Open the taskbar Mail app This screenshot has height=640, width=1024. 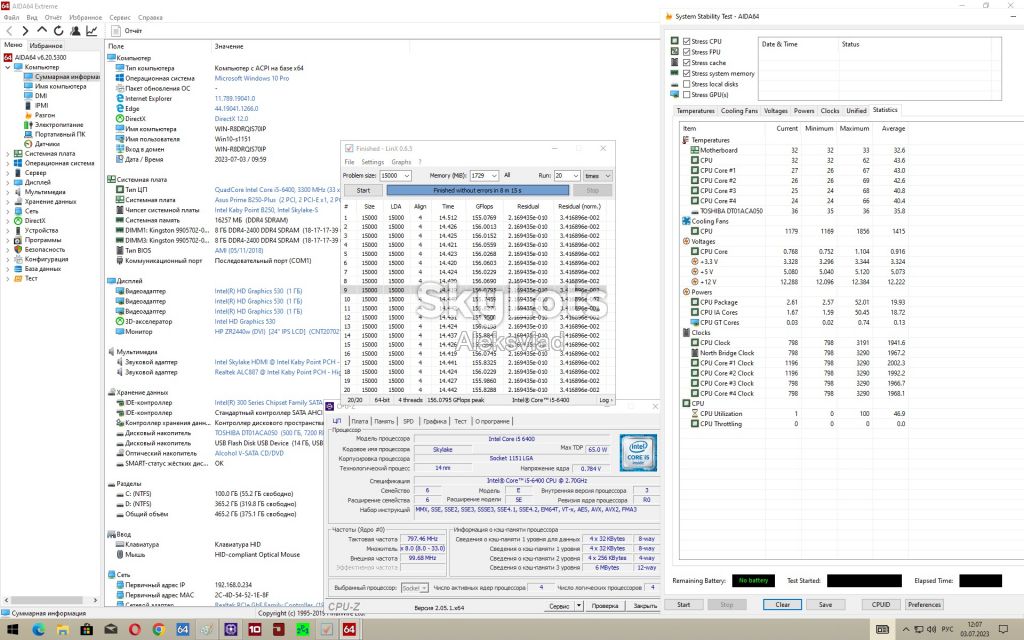tap(110, 630)
